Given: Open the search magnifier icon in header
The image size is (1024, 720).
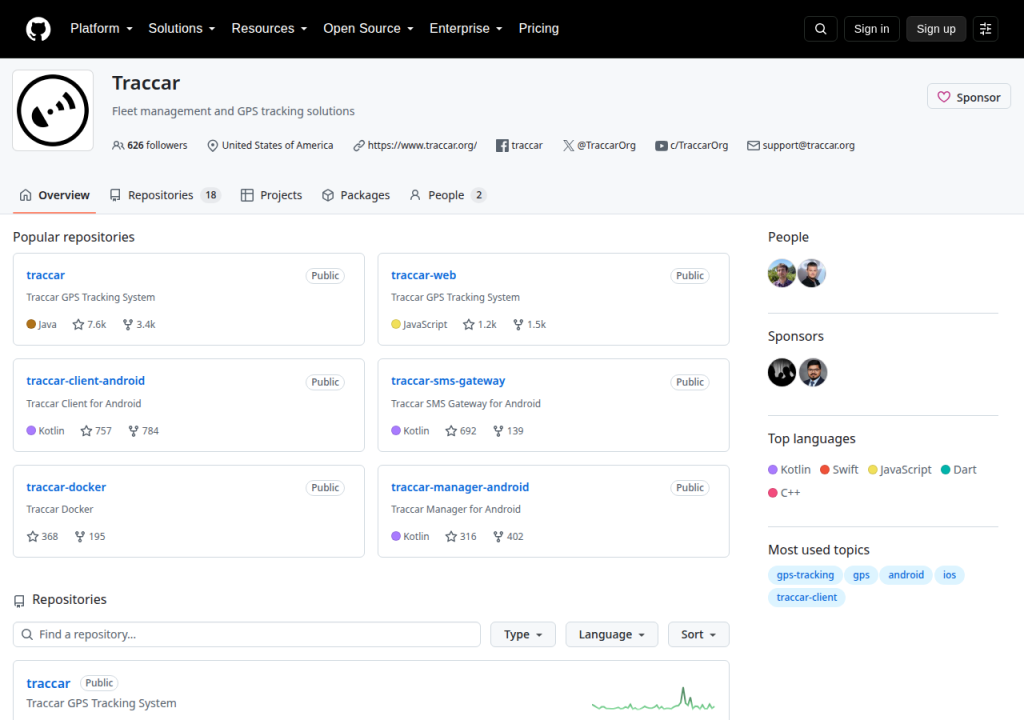Looking at the screenshot, I should (820, 29).
